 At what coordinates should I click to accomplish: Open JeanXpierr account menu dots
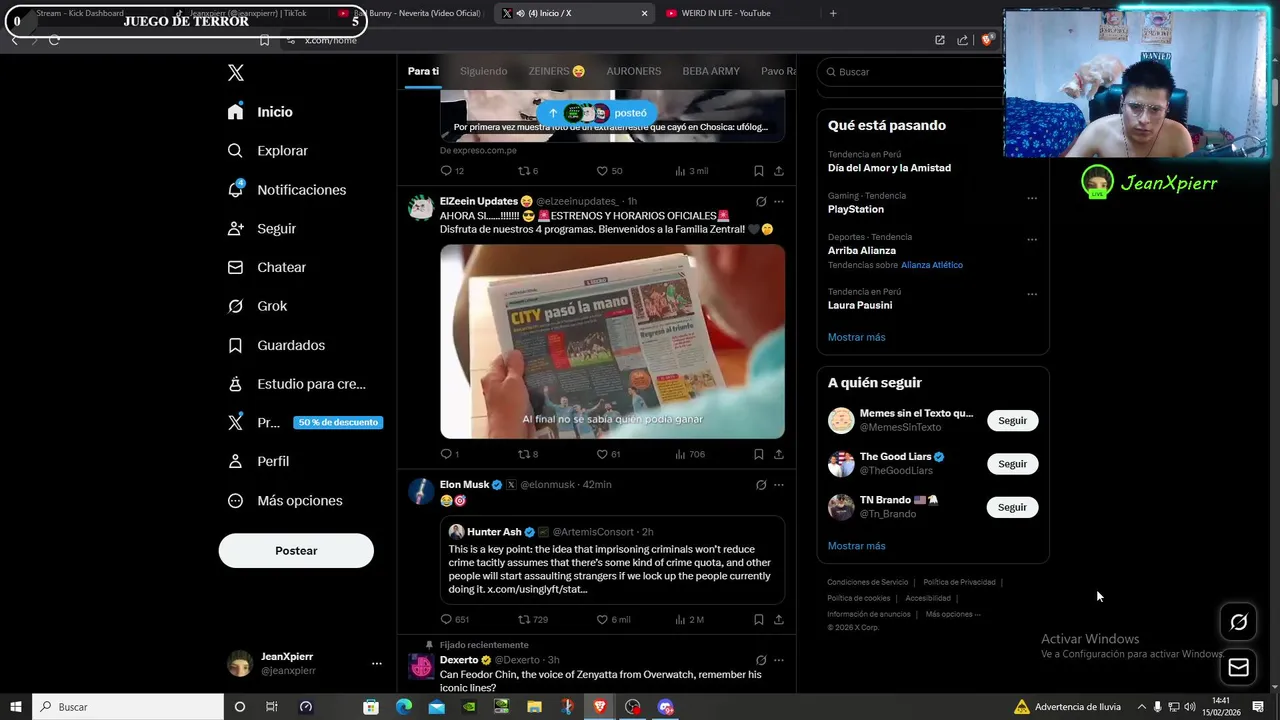click(x=376, y=663)
